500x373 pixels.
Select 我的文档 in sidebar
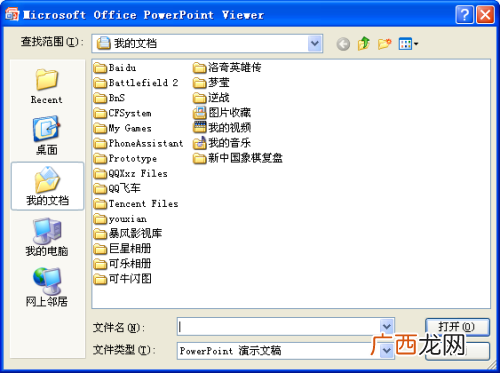point(47,186)
